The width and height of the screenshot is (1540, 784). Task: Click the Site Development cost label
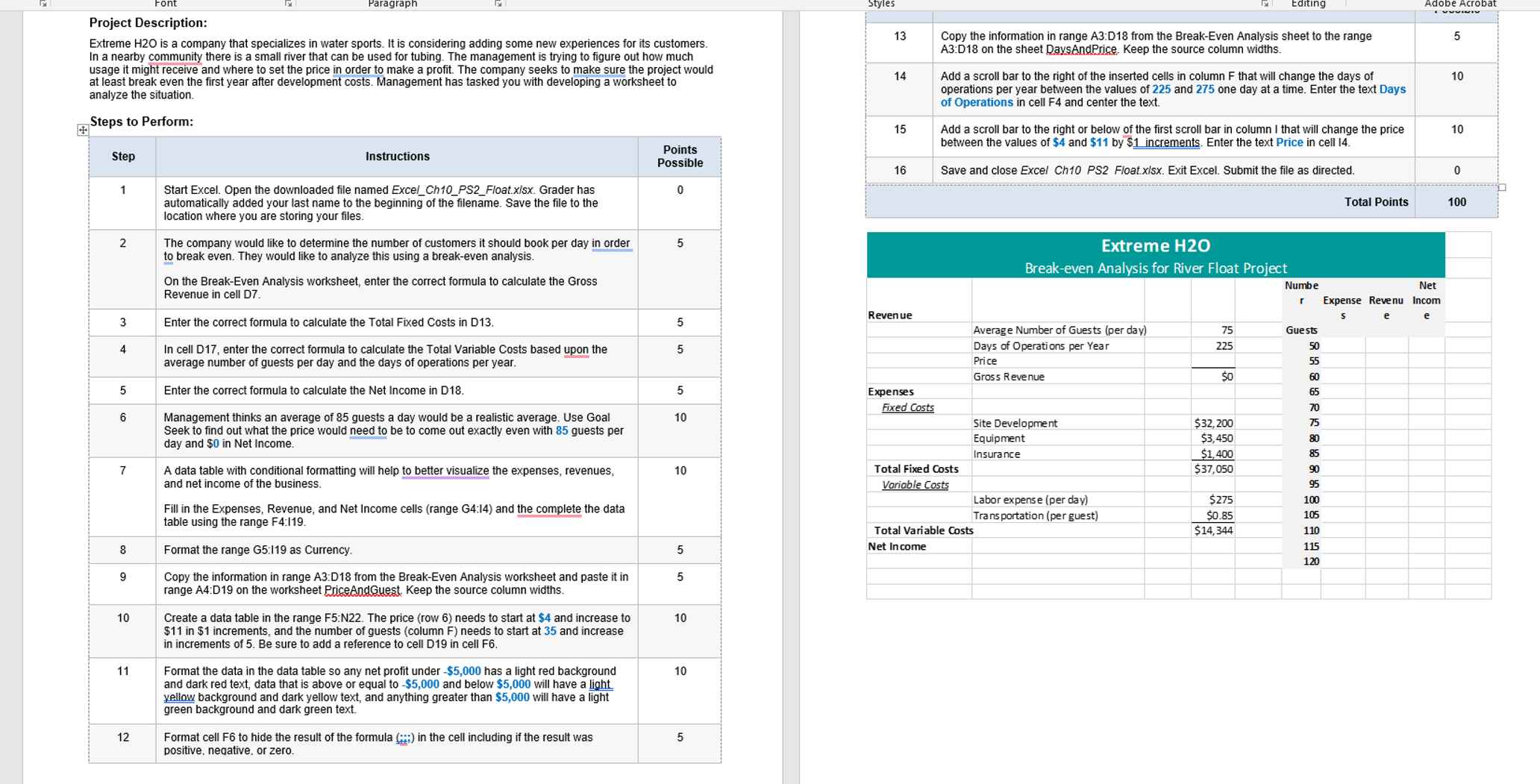(1015, 423)
